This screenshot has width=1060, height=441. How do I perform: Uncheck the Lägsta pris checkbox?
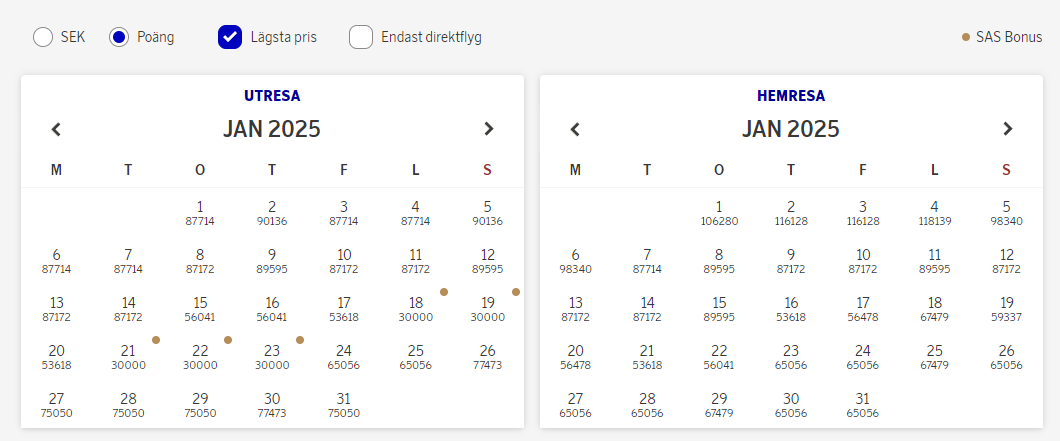pyautogui.click(x=230, y=37)
